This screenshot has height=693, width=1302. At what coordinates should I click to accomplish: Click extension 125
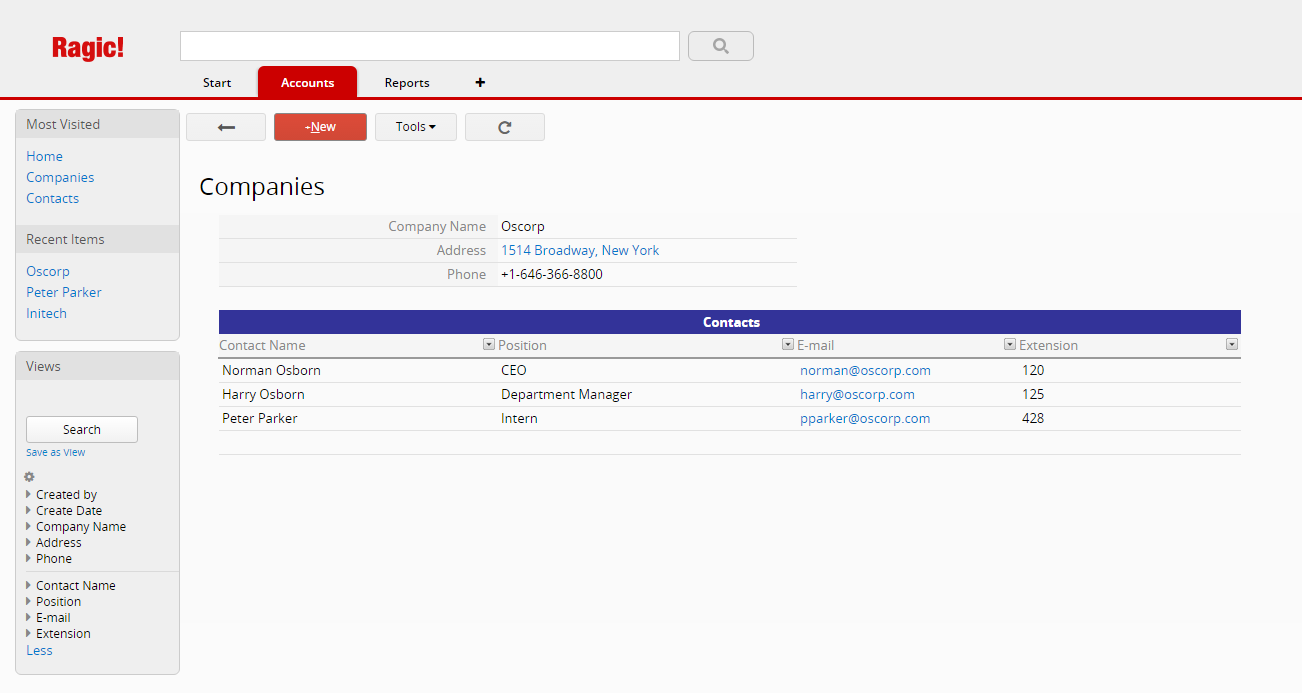point(1033,395)
